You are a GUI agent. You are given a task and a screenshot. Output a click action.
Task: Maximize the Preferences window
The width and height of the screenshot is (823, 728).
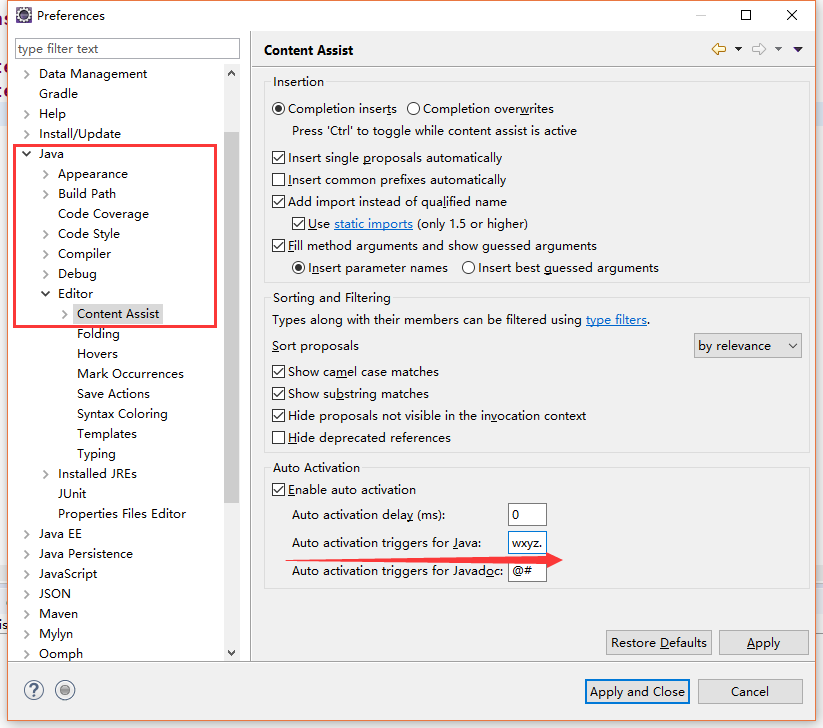746,15
